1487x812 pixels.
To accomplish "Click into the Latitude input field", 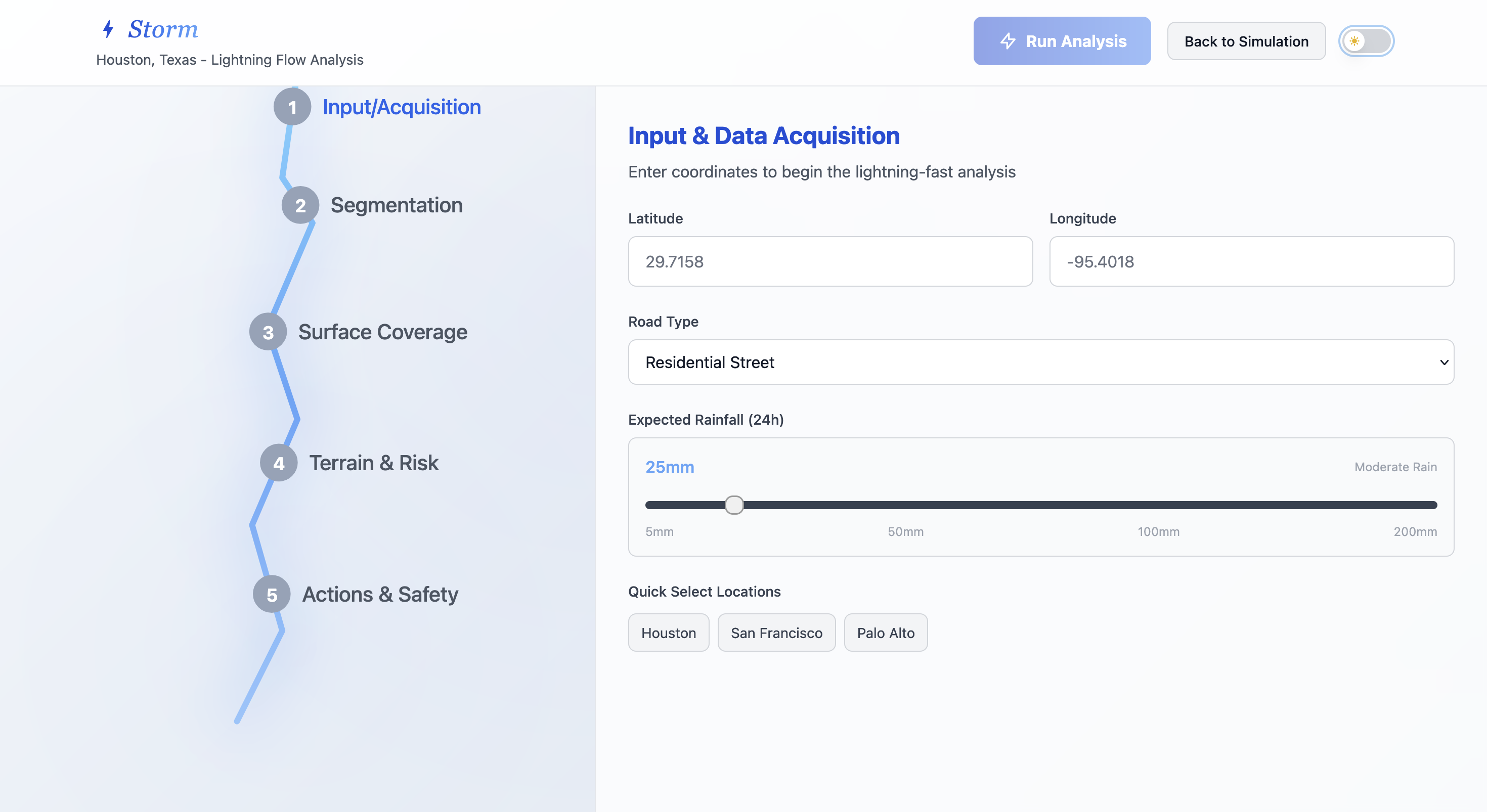I will pos(829,261).
